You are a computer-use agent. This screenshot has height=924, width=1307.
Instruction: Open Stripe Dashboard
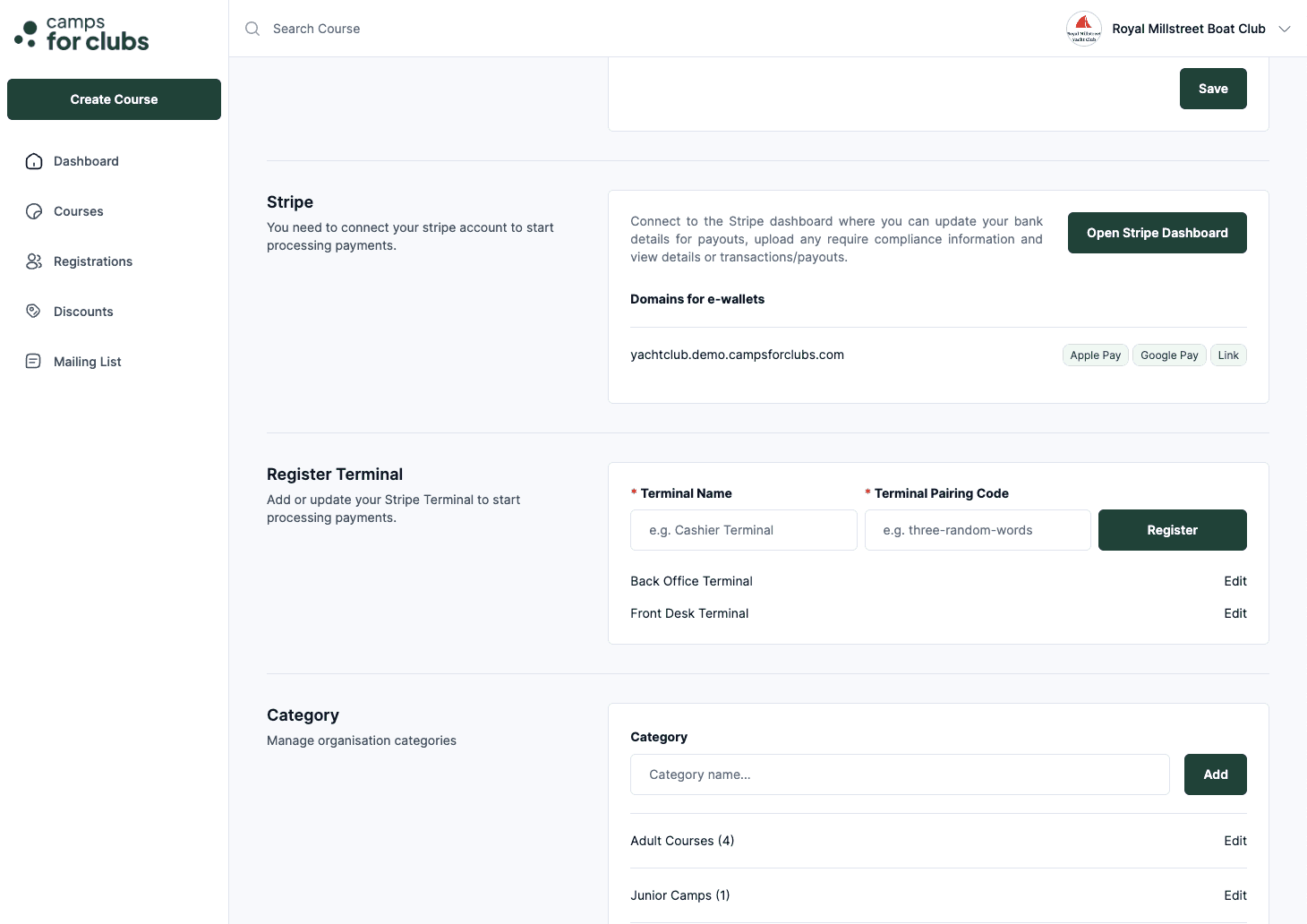[x=1158, y=233]
